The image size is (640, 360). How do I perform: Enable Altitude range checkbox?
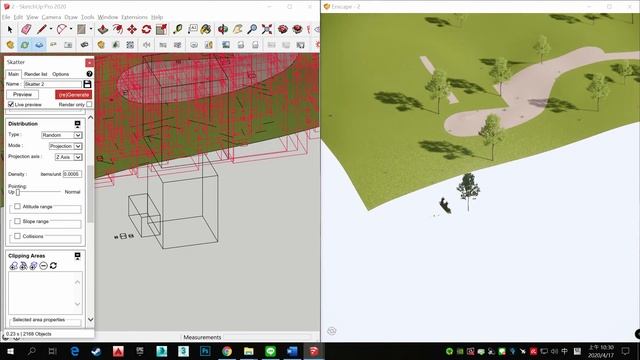[x=17, y=207]
